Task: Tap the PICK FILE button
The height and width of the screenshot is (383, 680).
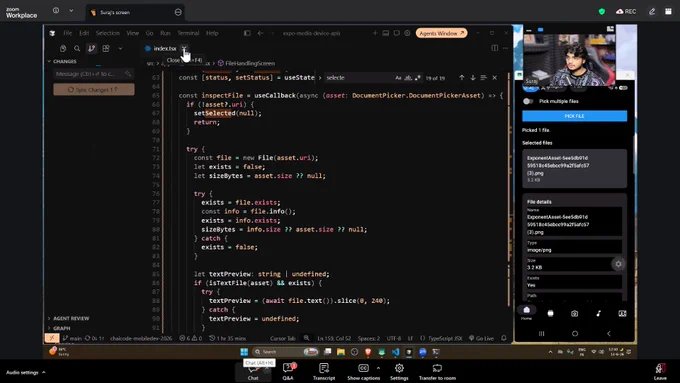Action: tap(574, 116)
